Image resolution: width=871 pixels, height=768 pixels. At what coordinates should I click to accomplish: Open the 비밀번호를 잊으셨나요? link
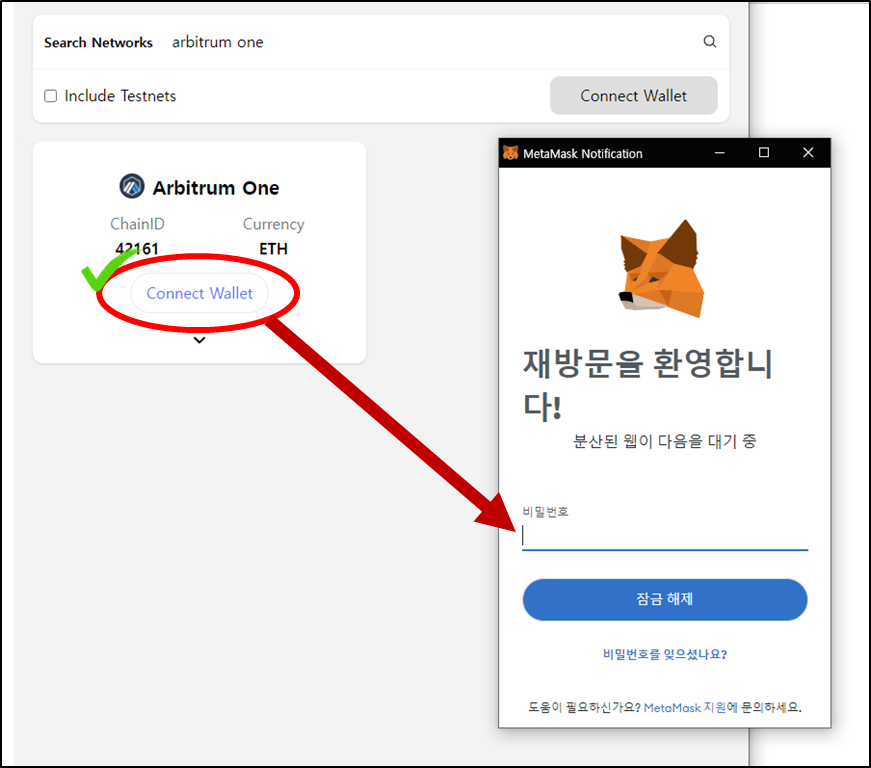click(x=665, y=654)
